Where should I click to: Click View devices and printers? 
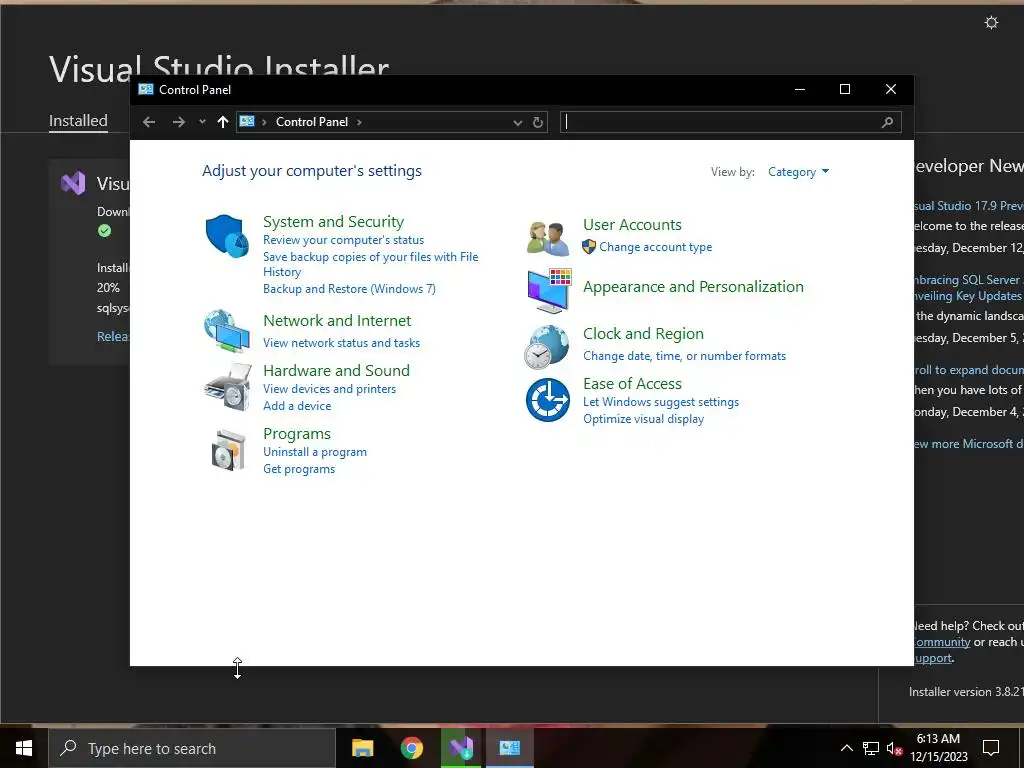click(x=330, y=389)
